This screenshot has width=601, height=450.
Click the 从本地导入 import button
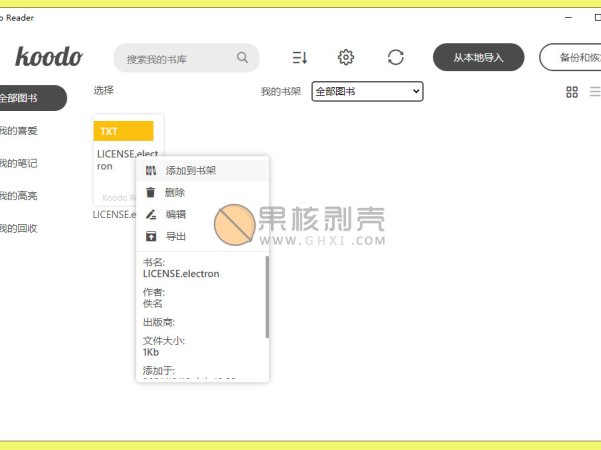pyautogui.click(x=478, y=57)
